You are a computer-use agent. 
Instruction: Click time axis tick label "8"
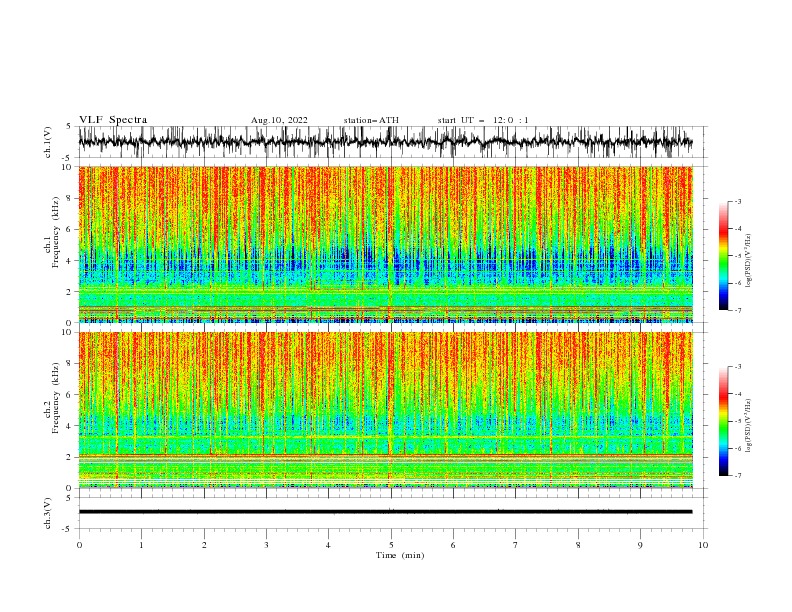(578, 545)
